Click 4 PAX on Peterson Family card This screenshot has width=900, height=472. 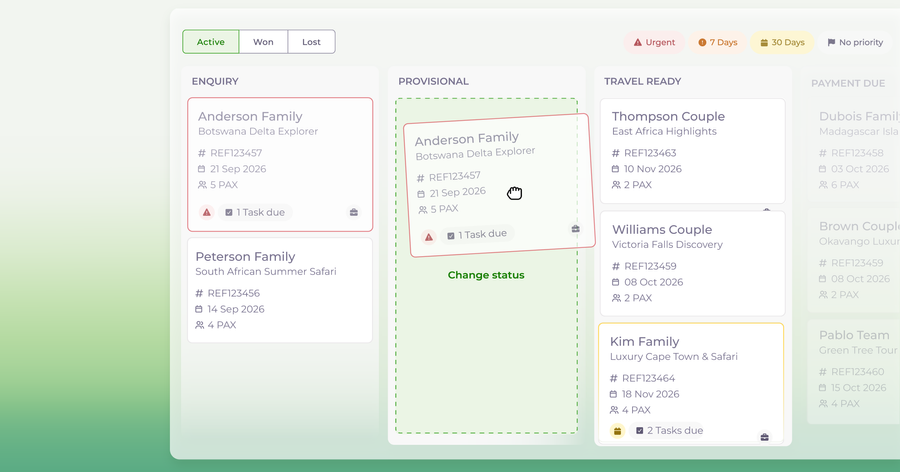pos(222,325)
